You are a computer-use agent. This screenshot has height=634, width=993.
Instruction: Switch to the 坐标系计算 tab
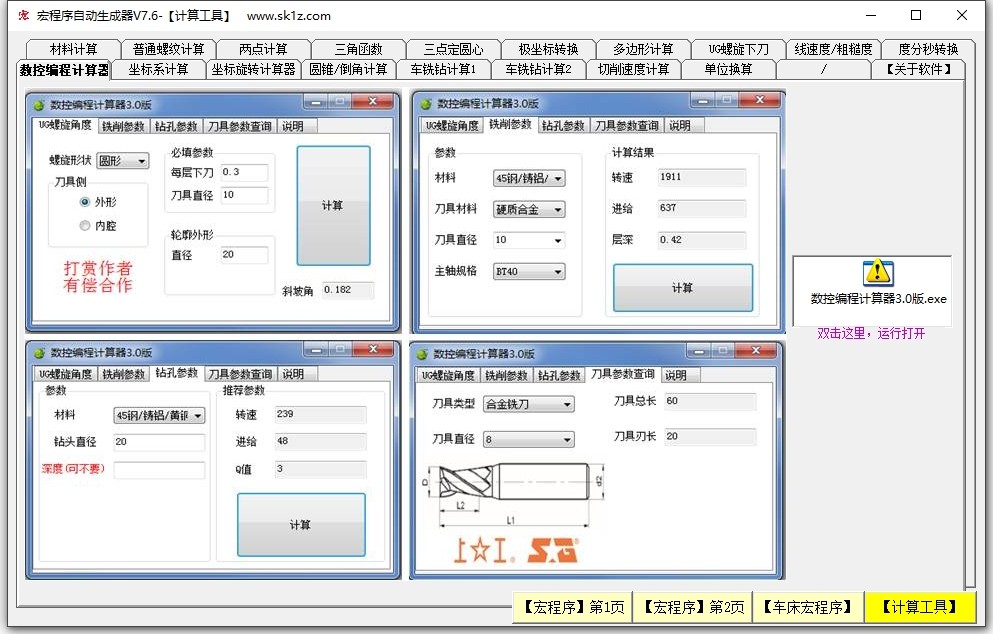pyautogui.click(x=158, y=69)
